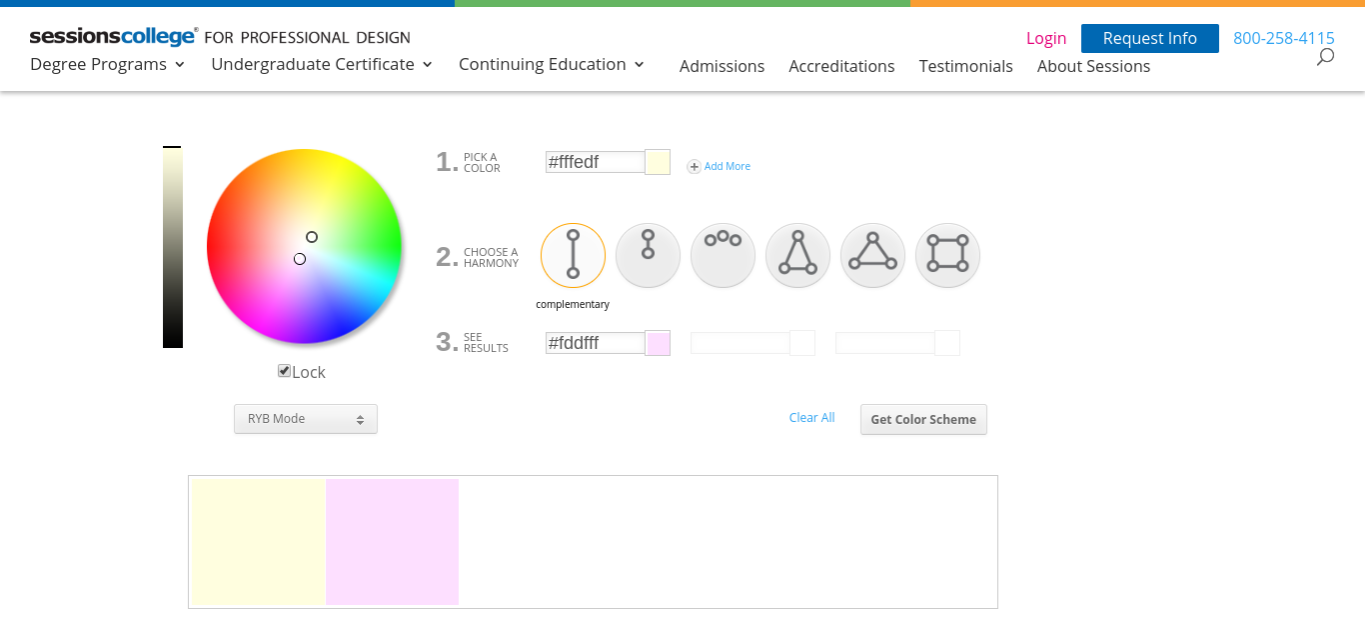The image size is (1365, 625).
Task: Expand the Undergraduate Certificate menu
Action: pos(322,65)
